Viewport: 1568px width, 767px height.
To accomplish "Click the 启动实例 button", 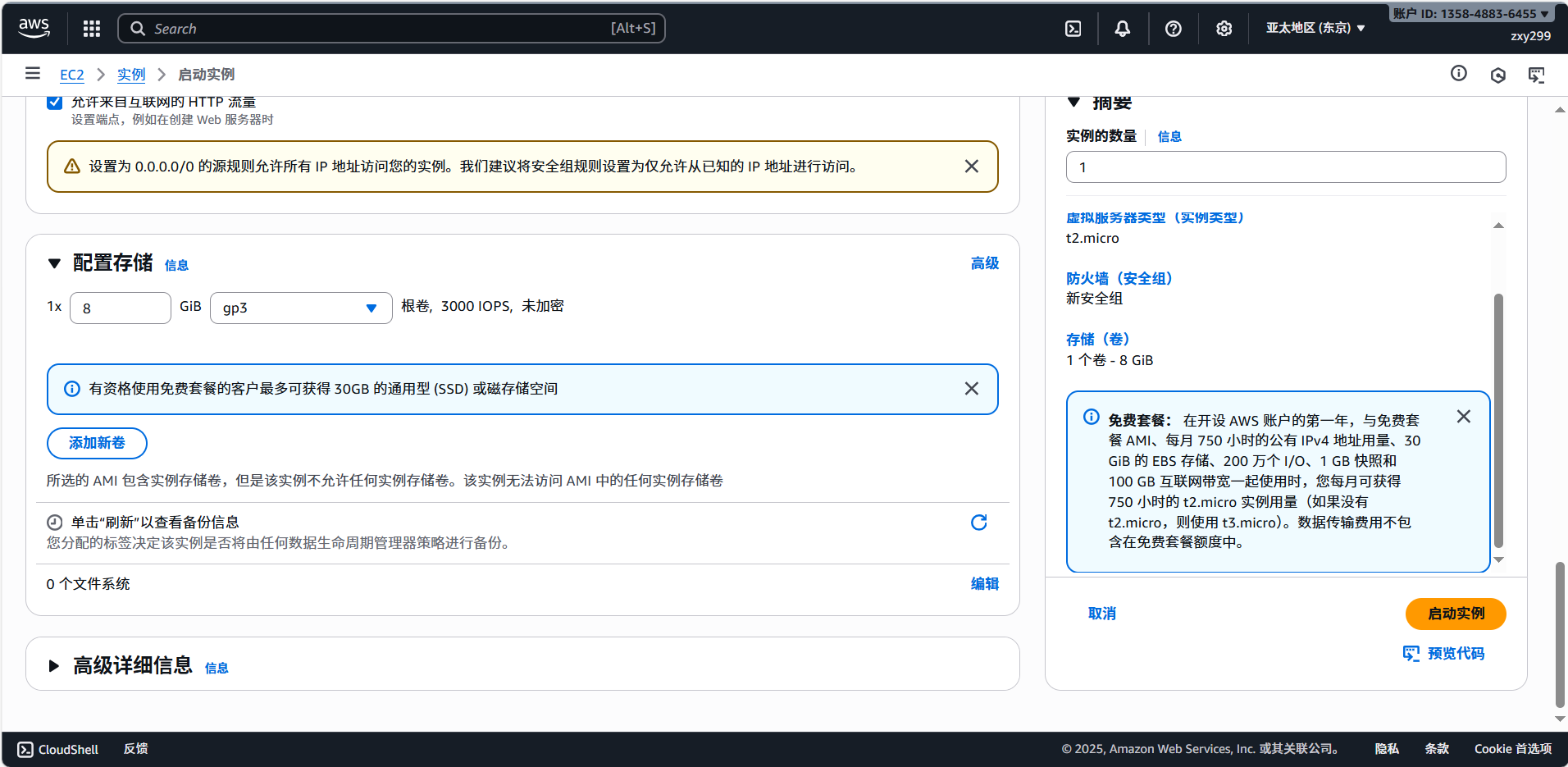I will [x=1456, y=614].
